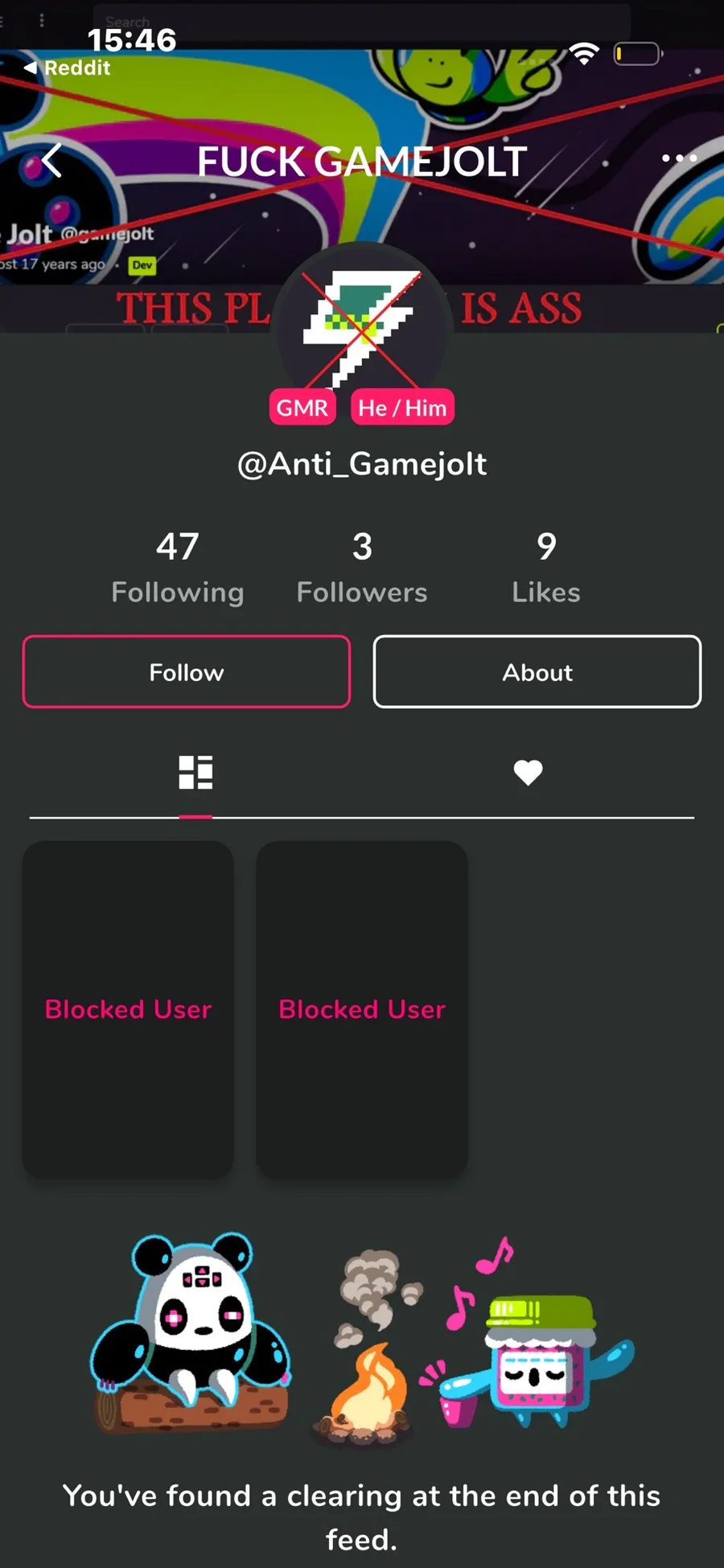Open the first Blocked User card
This screenshot has height=1568, width=724.
[128, 1009]
